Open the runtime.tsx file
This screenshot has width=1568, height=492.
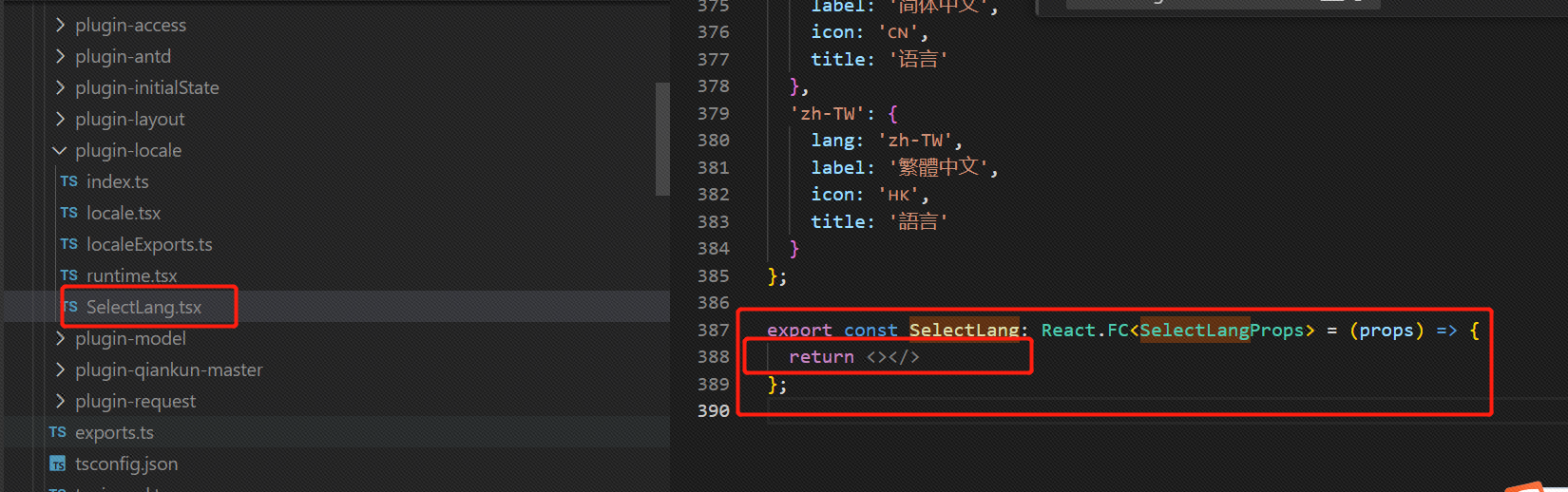pos(132,275)
